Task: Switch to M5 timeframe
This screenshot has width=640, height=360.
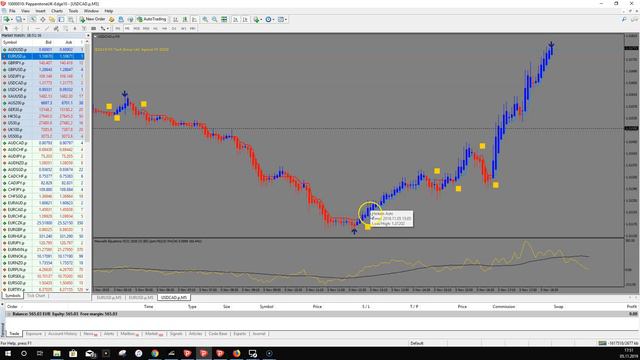Action: (127, 28)
